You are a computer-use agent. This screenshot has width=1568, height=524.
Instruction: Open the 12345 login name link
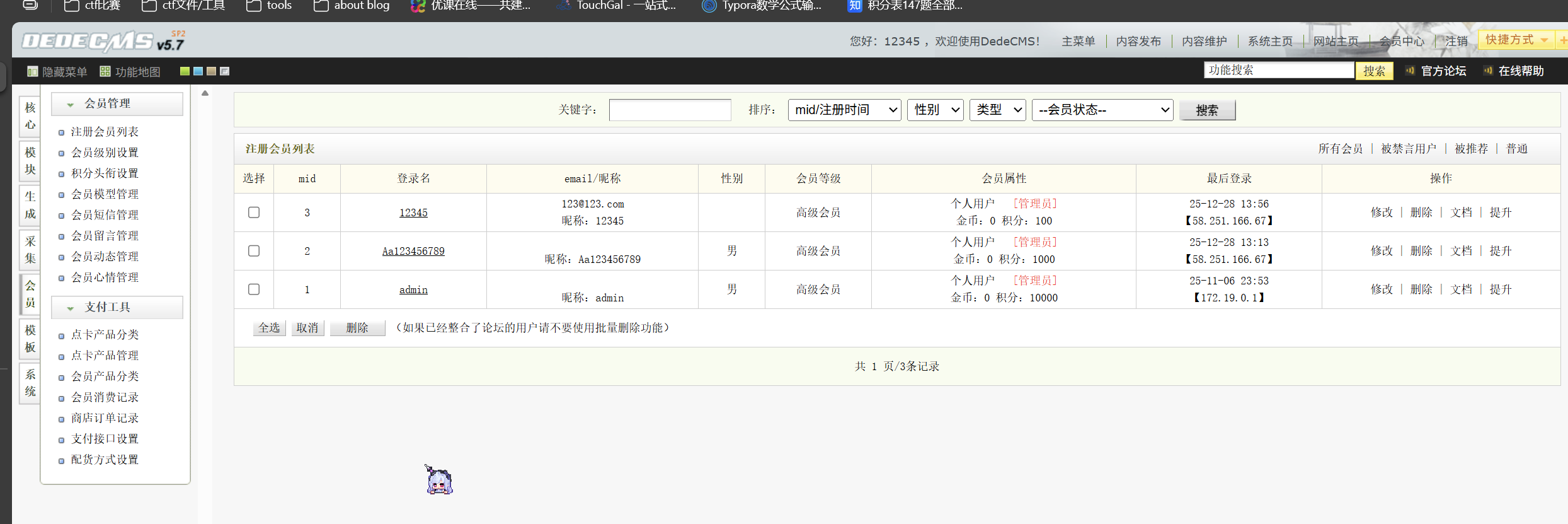[413, 213]
